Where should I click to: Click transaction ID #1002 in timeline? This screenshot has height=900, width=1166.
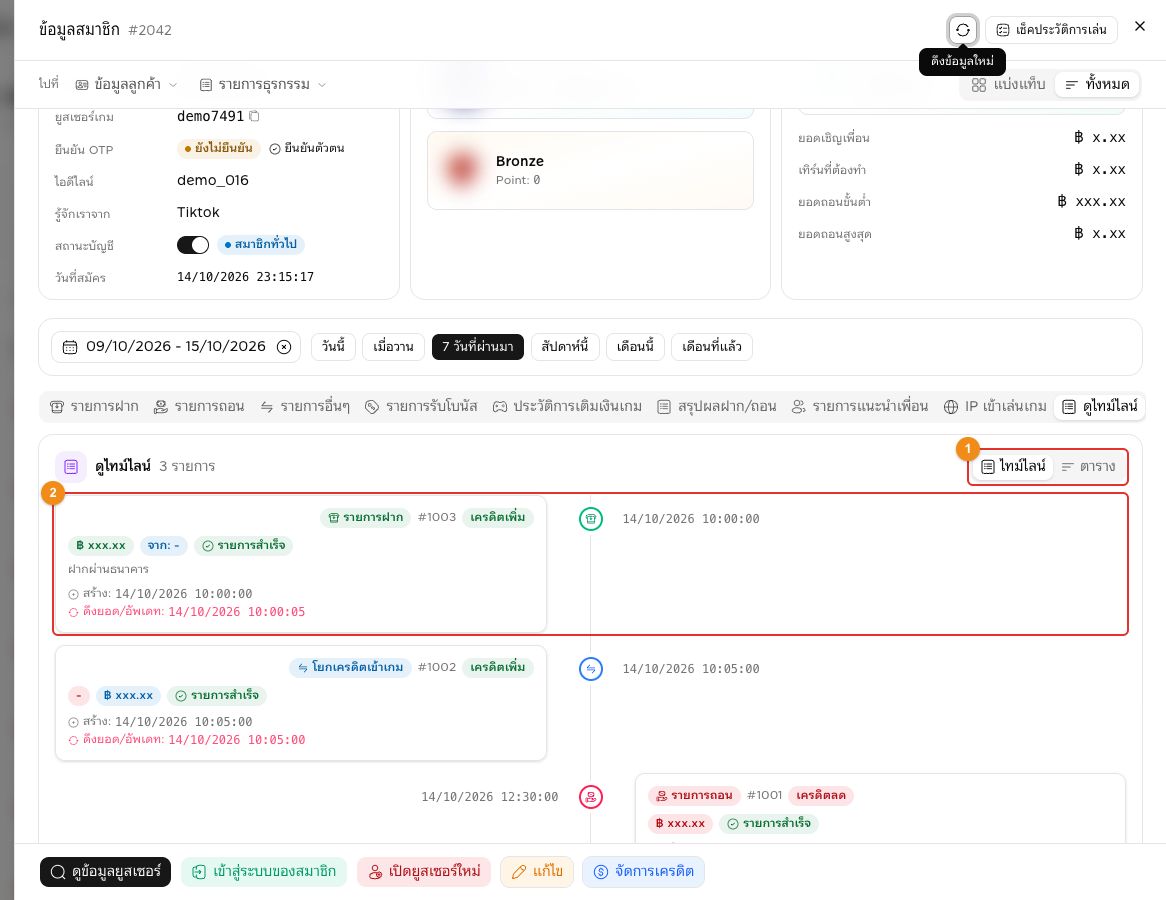[x=437, y=667]
